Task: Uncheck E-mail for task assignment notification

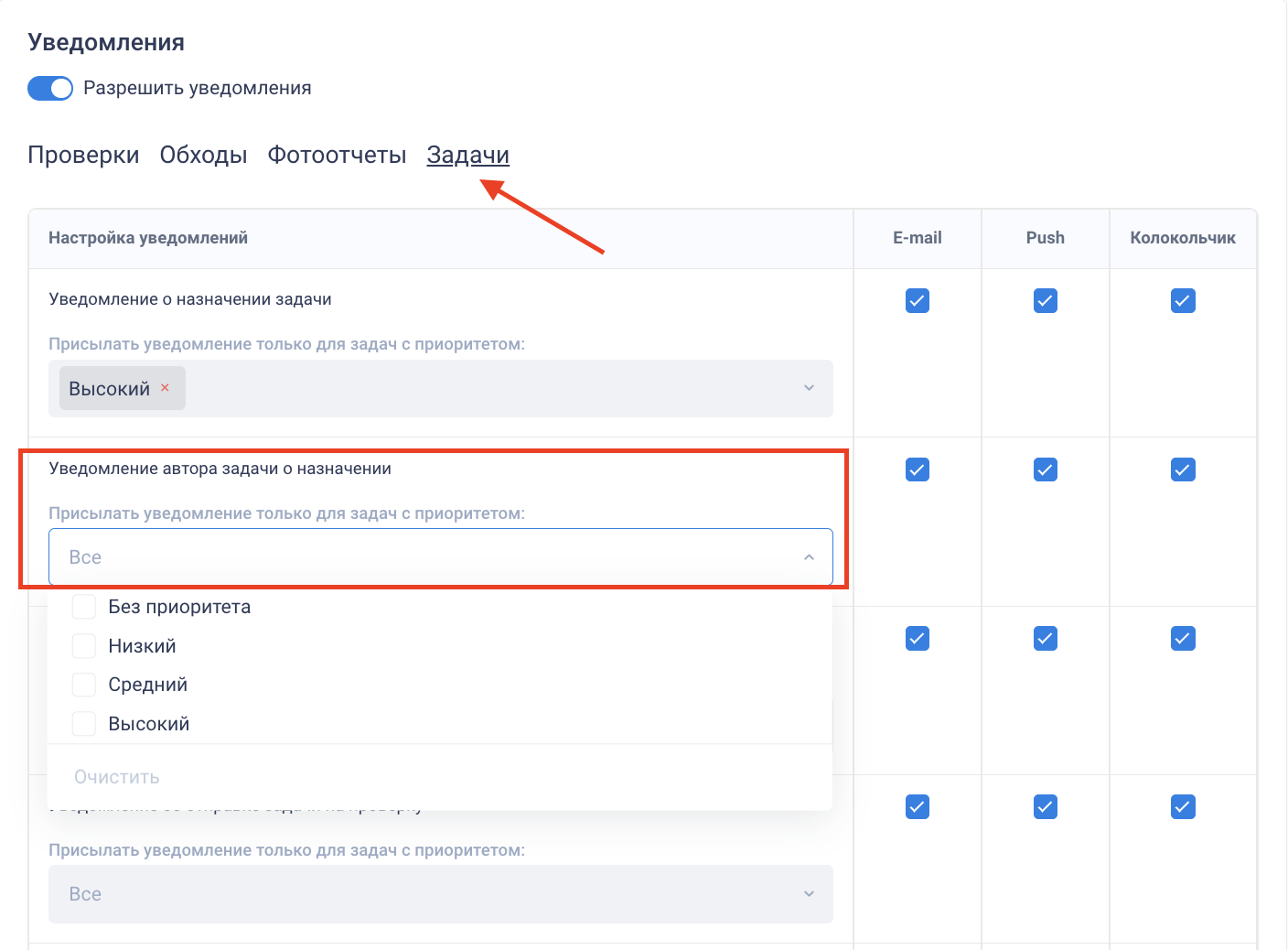Action: [x=917, y=301]
